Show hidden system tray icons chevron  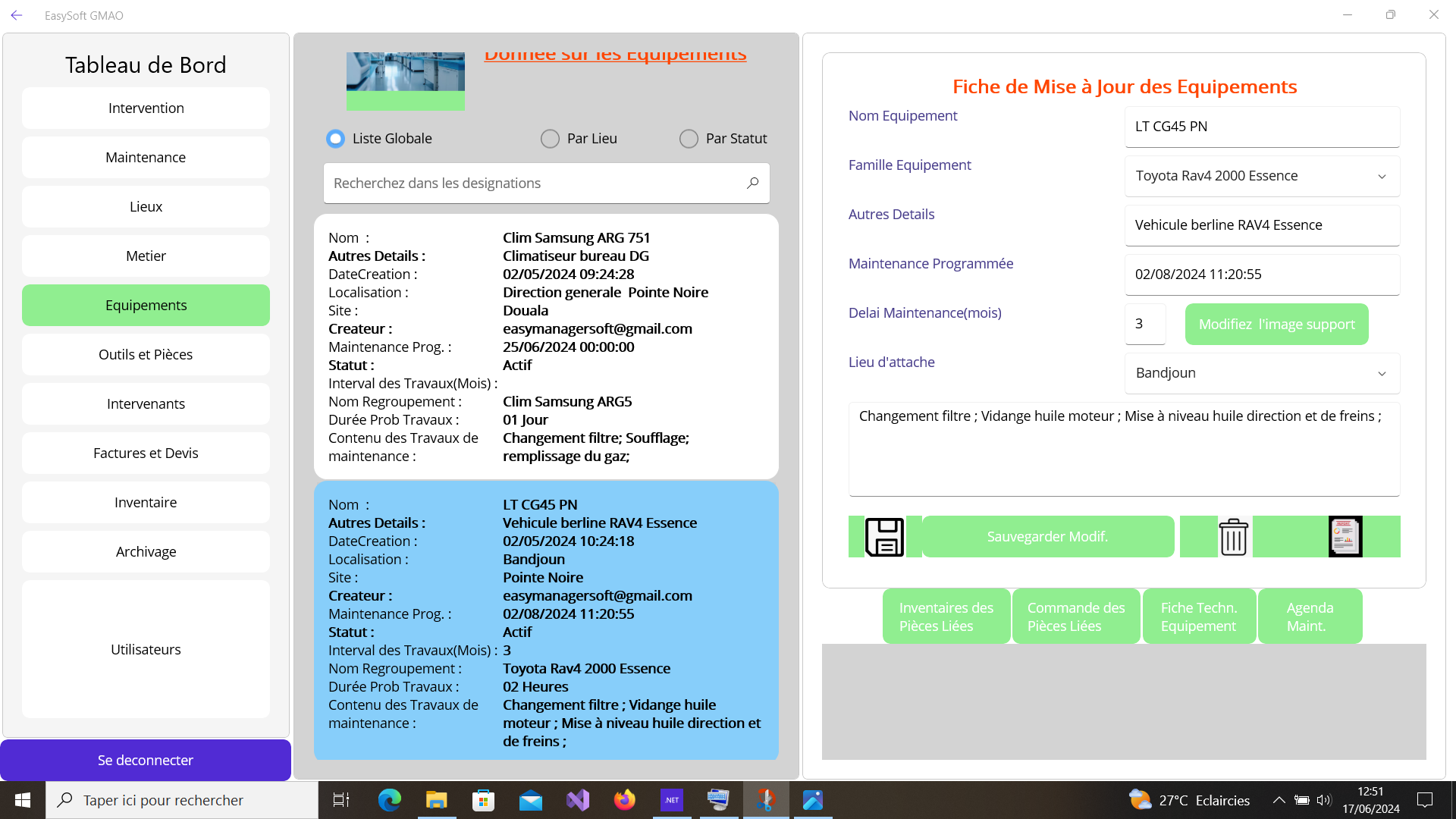1279,800
